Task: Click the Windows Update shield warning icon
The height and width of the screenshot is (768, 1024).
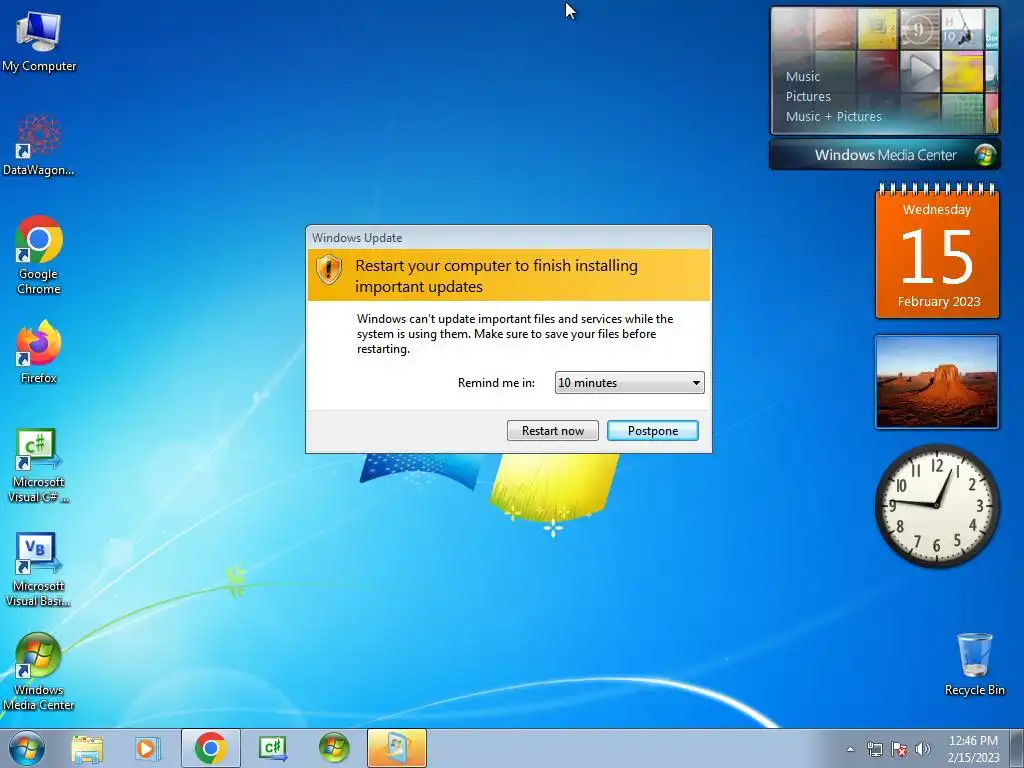Action: coord(328,268)
